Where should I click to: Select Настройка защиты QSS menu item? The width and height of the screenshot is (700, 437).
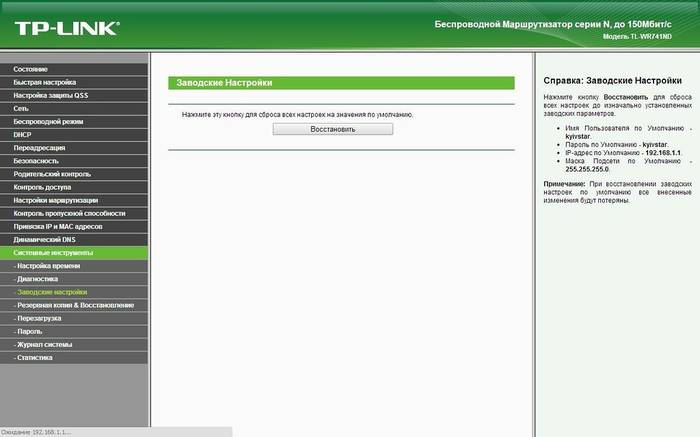tap(74, 96)
